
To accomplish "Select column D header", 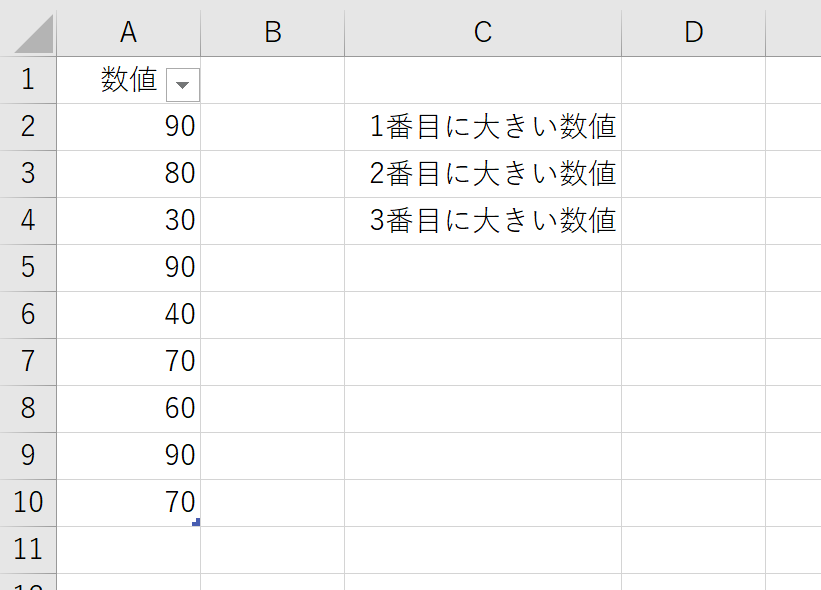I will 693,32.
